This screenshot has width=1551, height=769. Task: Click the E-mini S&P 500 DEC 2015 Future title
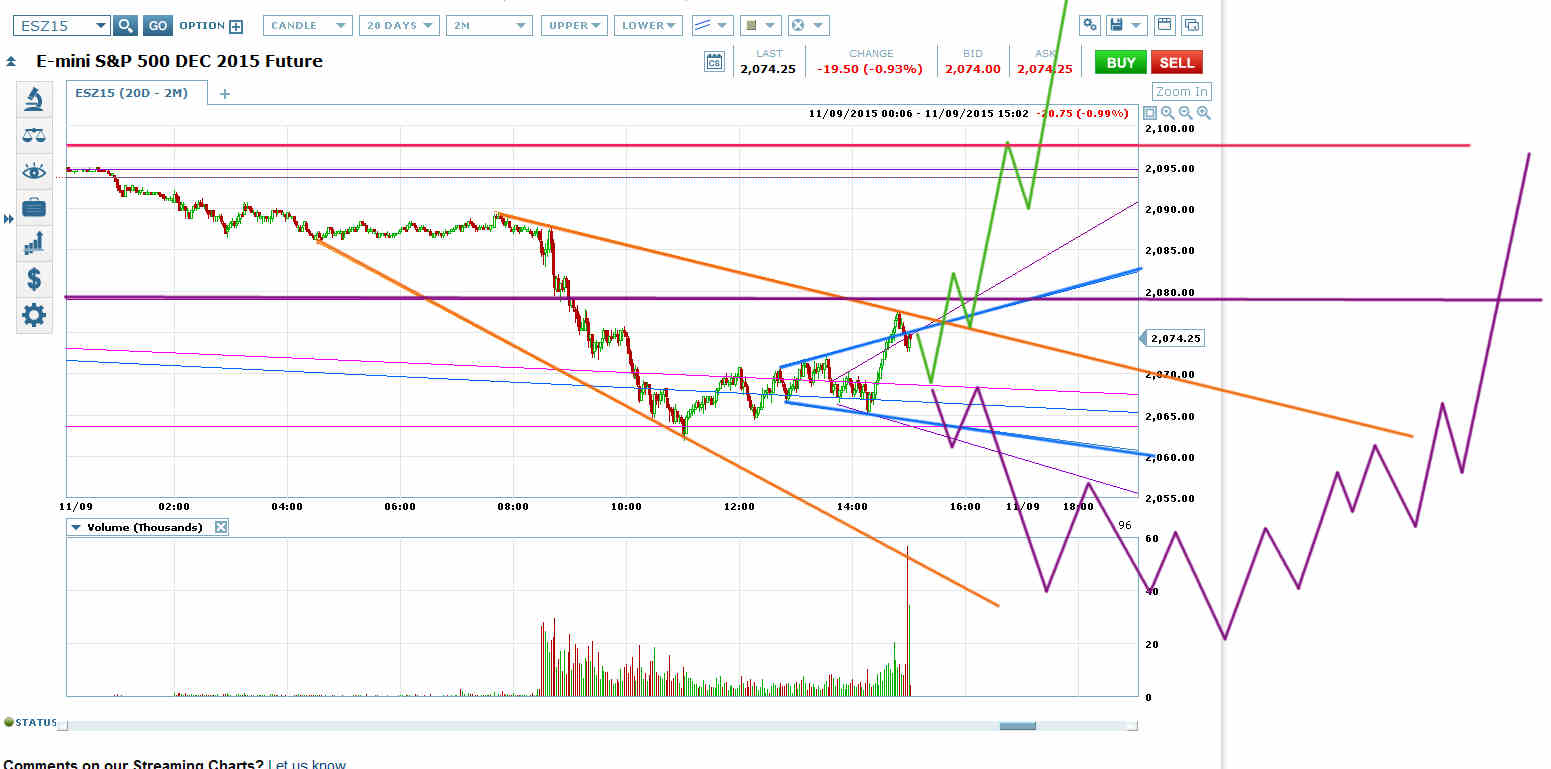click(x=179, y=61)
